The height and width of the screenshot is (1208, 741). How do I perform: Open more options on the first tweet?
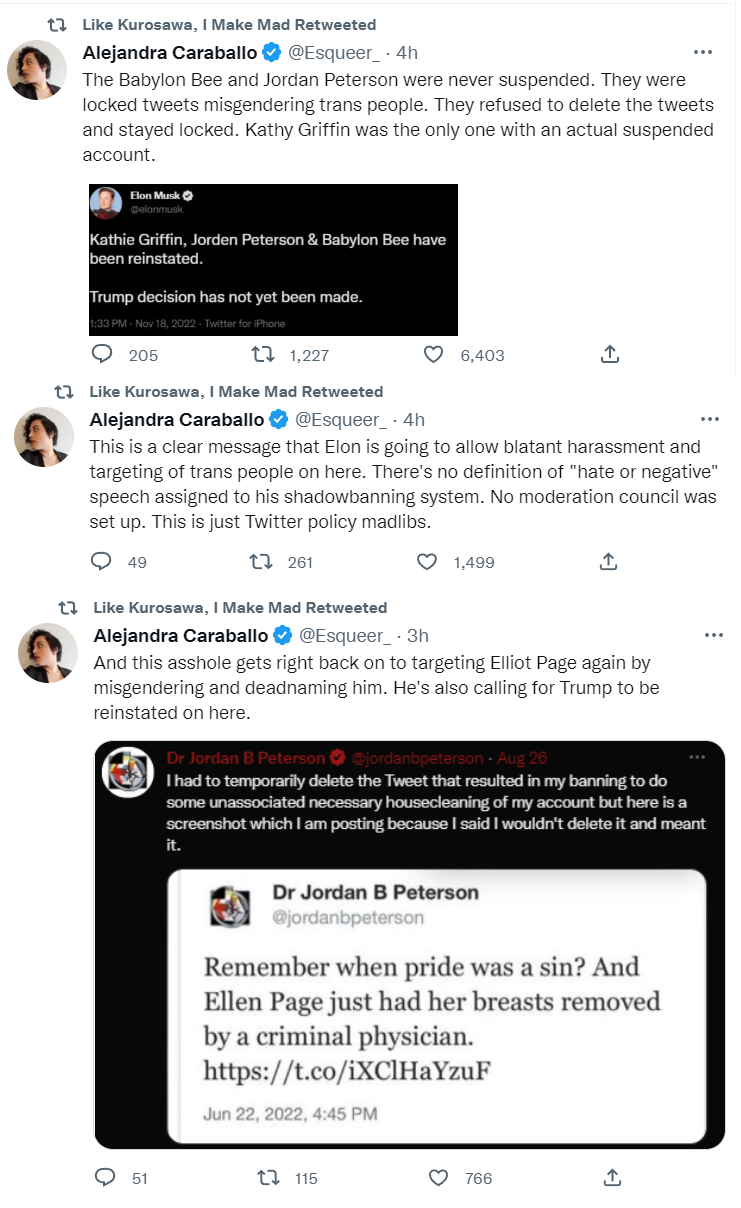pos(704,52)
